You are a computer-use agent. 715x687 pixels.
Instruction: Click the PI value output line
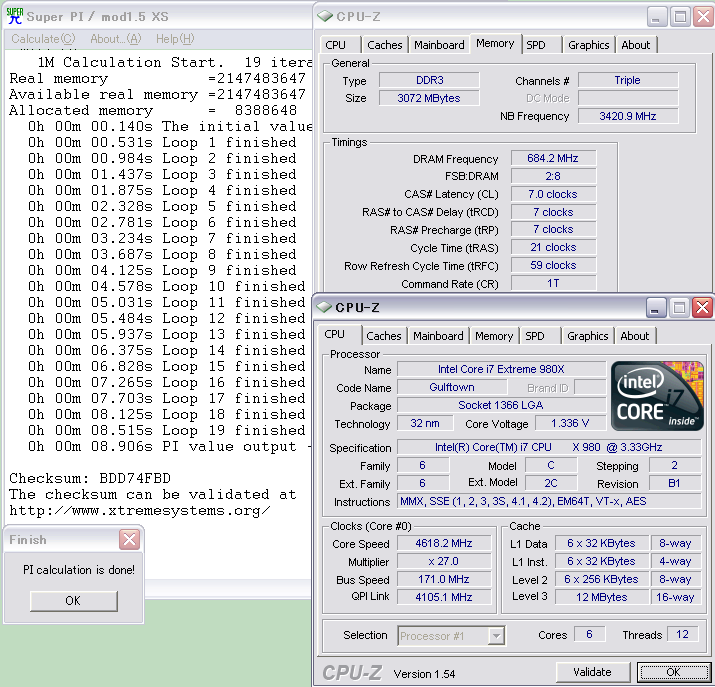pyautogui.click(x=169, y=446)
